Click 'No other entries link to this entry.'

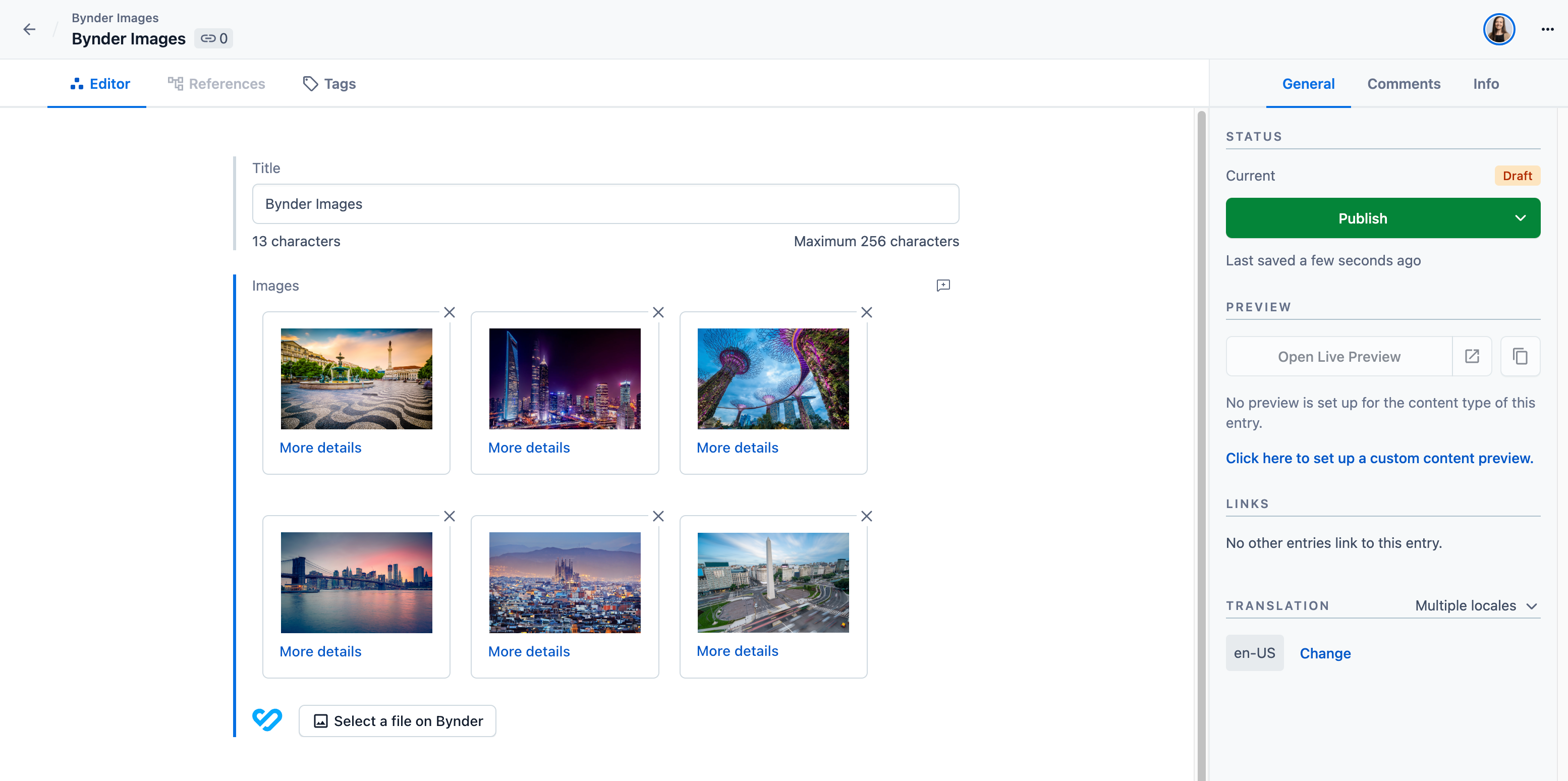(x=1333, y=543)
